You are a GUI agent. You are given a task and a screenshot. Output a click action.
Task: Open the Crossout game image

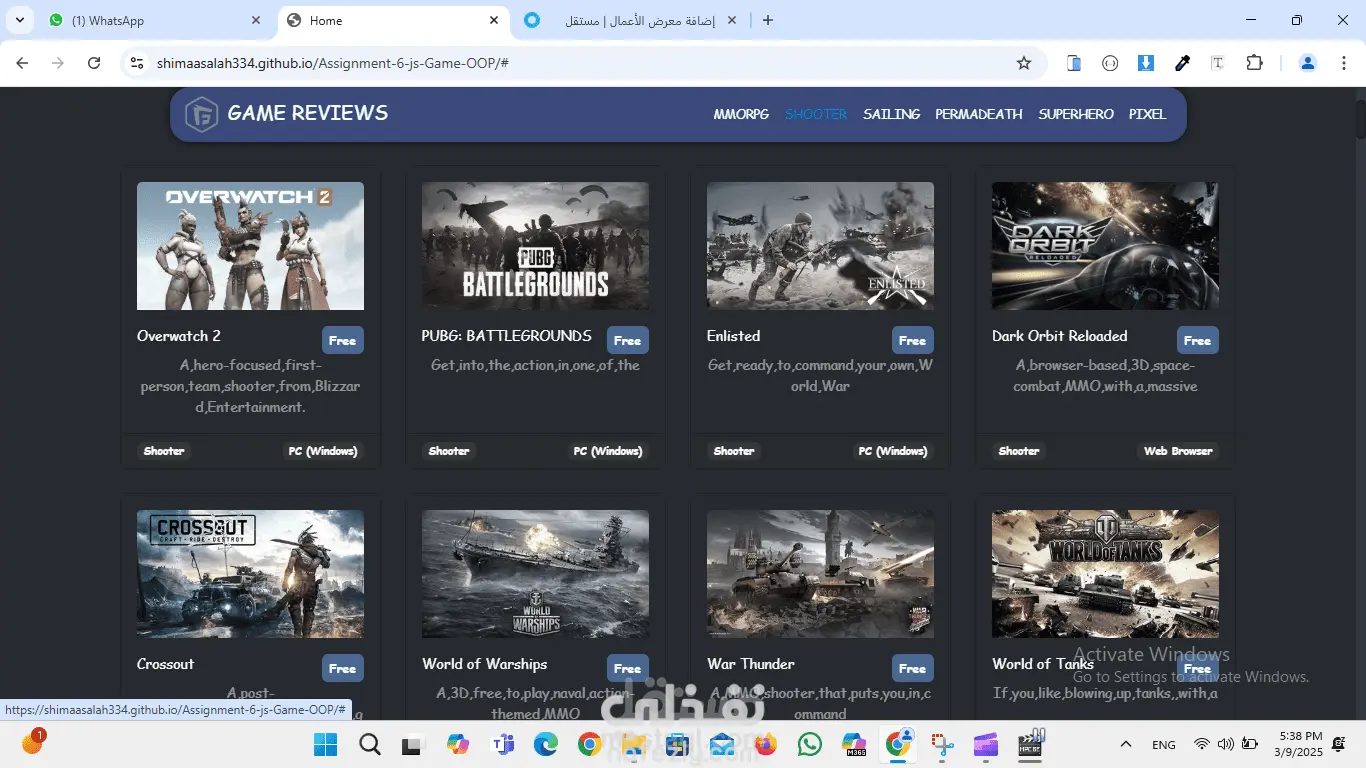(250, 574)
